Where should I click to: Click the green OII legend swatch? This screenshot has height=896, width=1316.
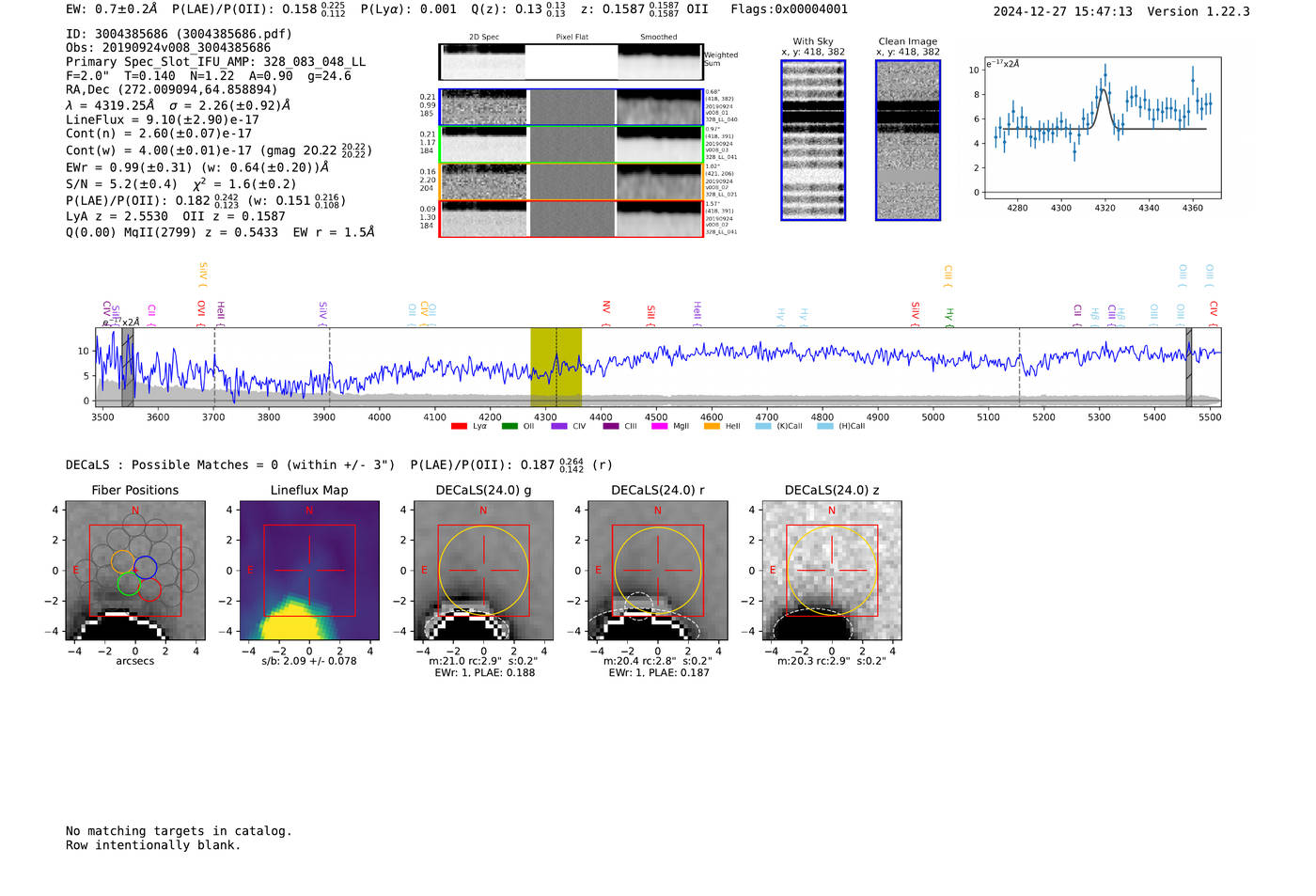509,426
